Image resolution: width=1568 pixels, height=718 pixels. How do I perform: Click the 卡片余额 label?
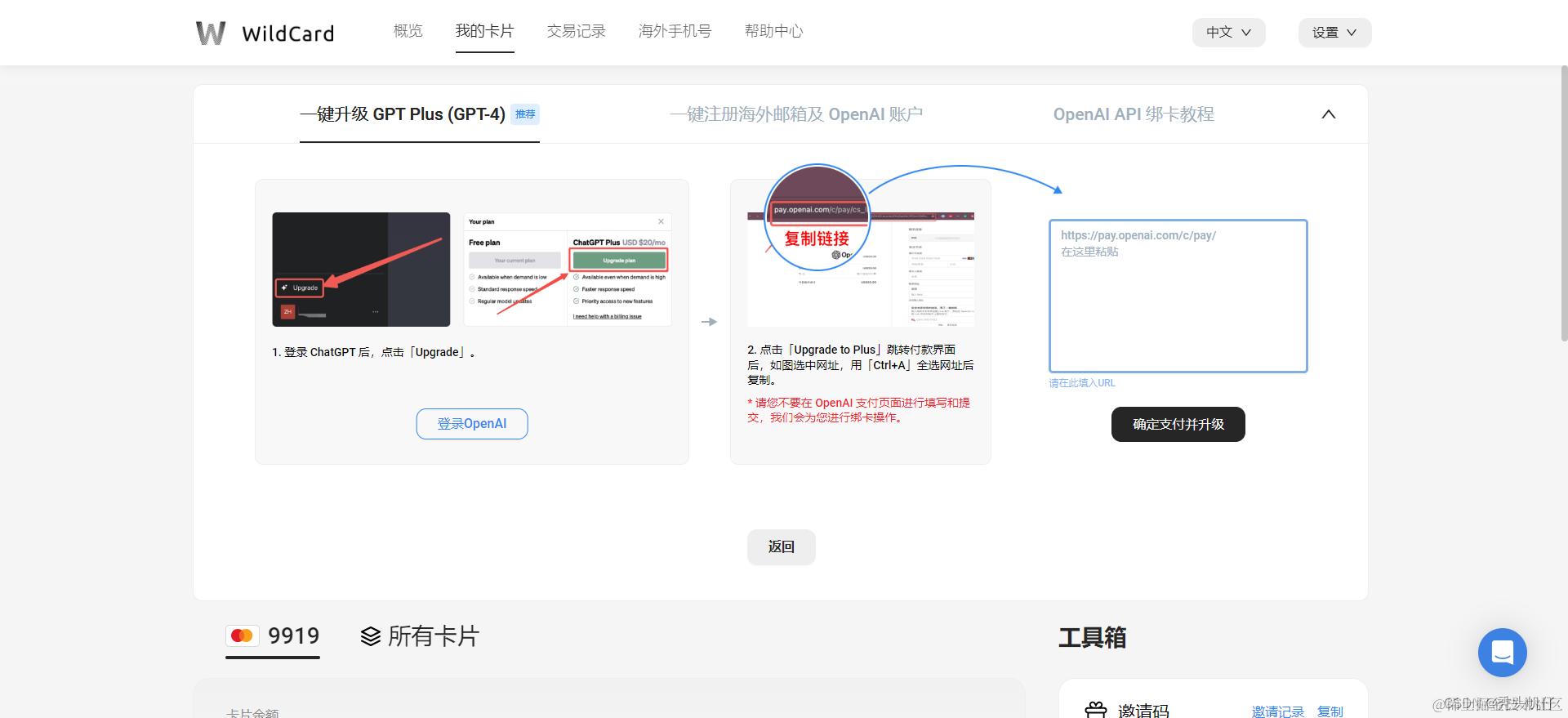(252, 713)
